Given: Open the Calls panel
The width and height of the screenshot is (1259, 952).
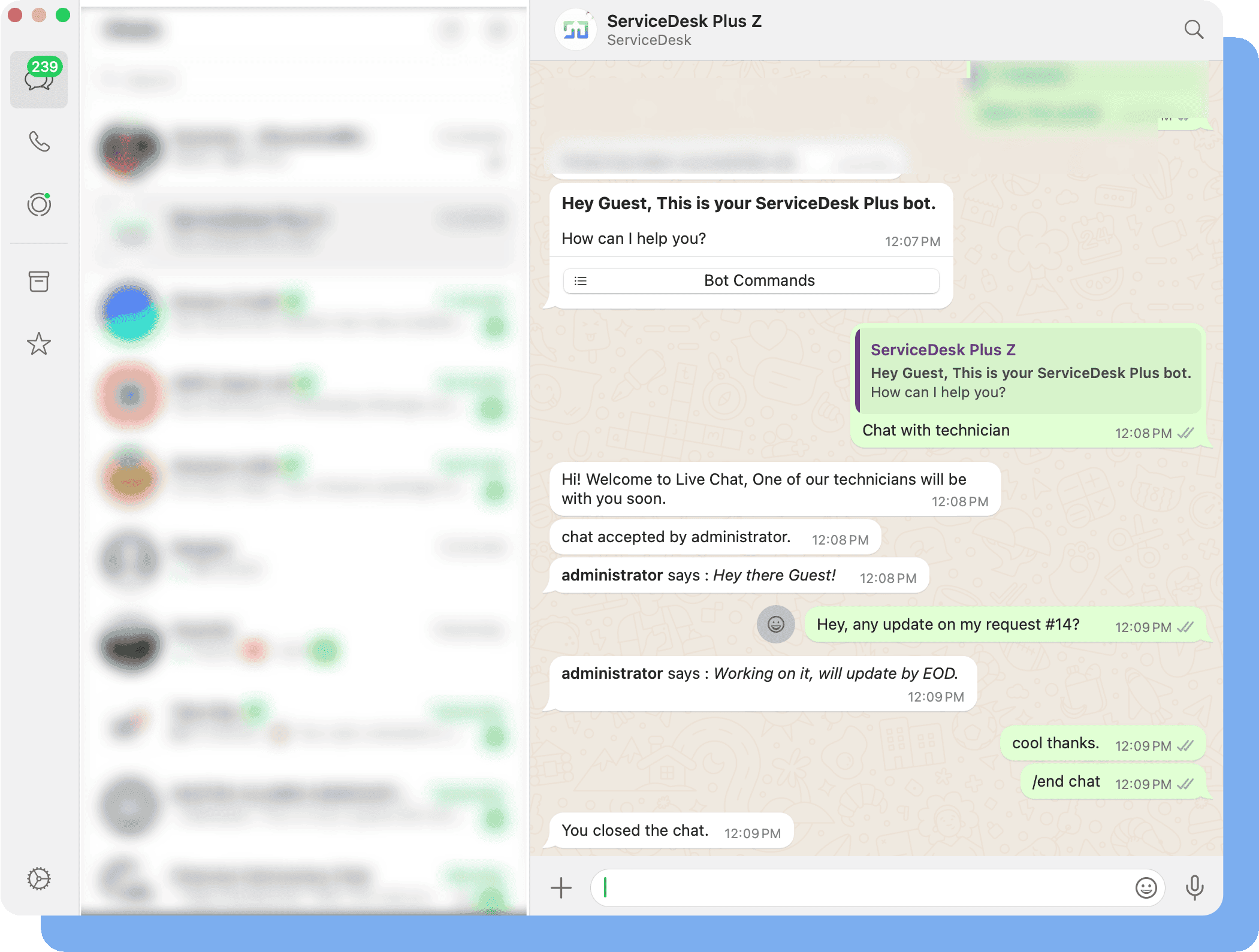Looking at the screenshot, I should (x=38, y=141).
